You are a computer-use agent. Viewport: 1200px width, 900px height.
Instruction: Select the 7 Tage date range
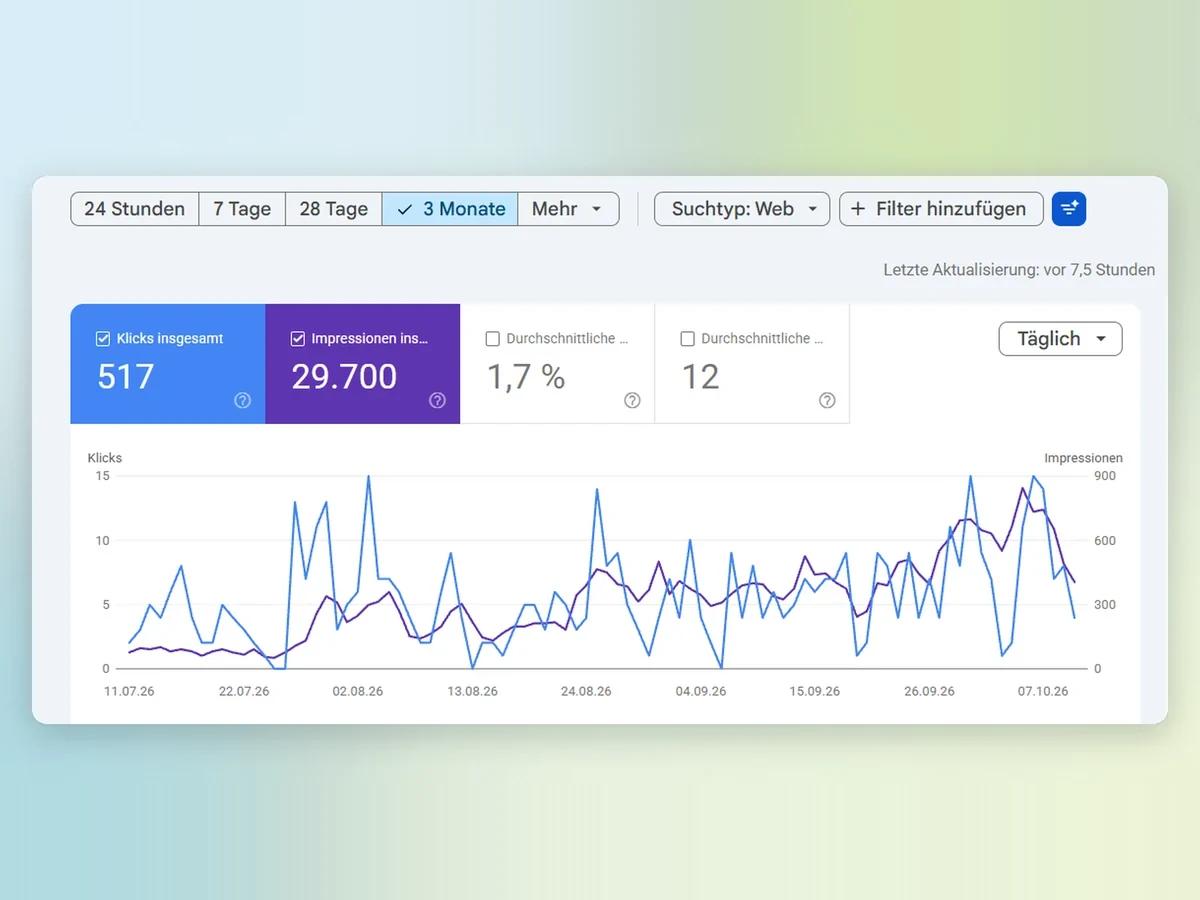[242, 209]
